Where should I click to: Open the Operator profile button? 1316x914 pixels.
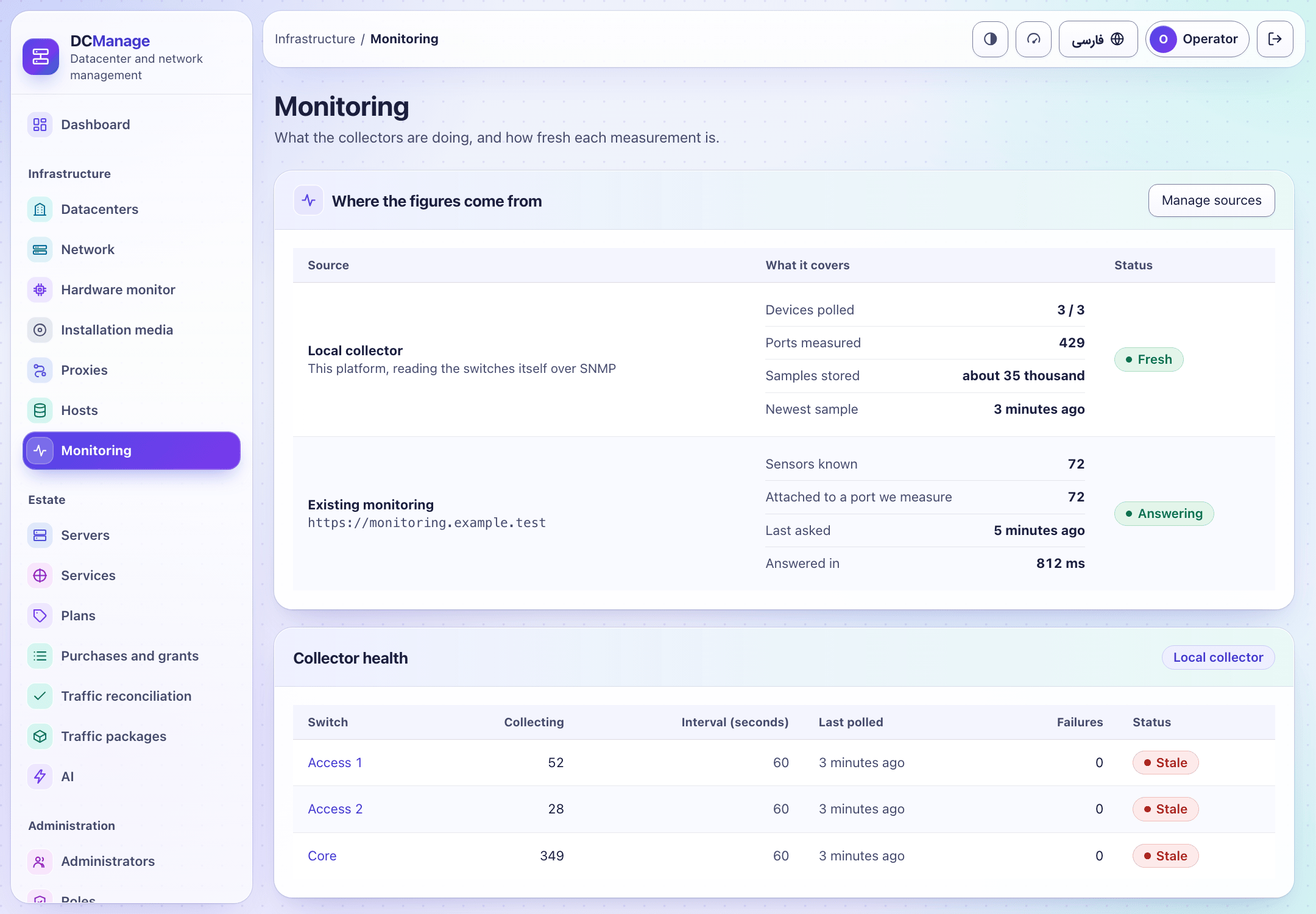pyautogui.click(x=1197, y=39)
